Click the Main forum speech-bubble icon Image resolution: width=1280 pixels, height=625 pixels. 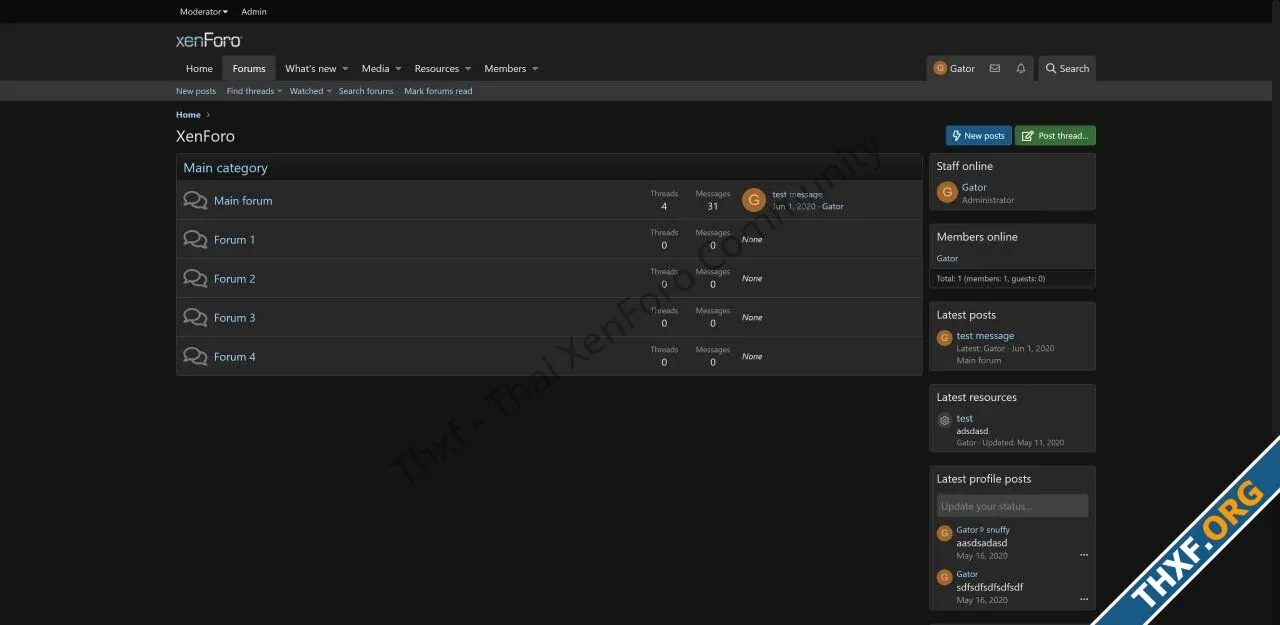[195, 200]
